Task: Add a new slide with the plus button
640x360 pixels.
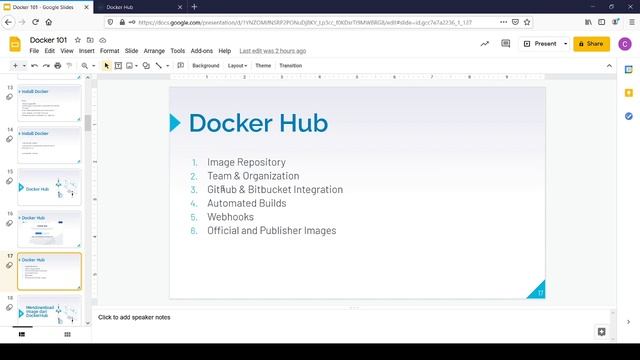Action: 15,66
